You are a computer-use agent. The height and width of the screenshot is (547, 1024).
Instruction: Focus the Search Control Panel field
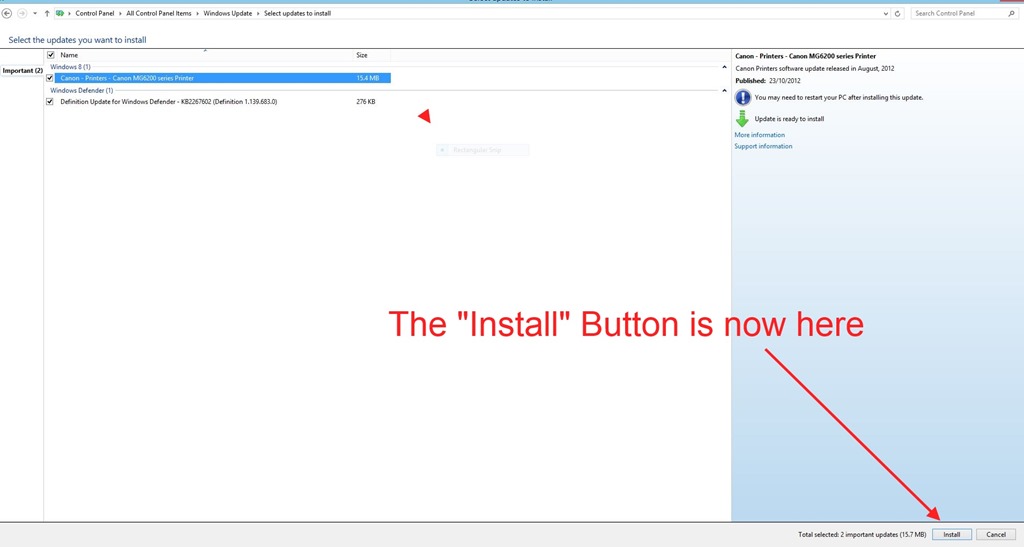[959, 13]
